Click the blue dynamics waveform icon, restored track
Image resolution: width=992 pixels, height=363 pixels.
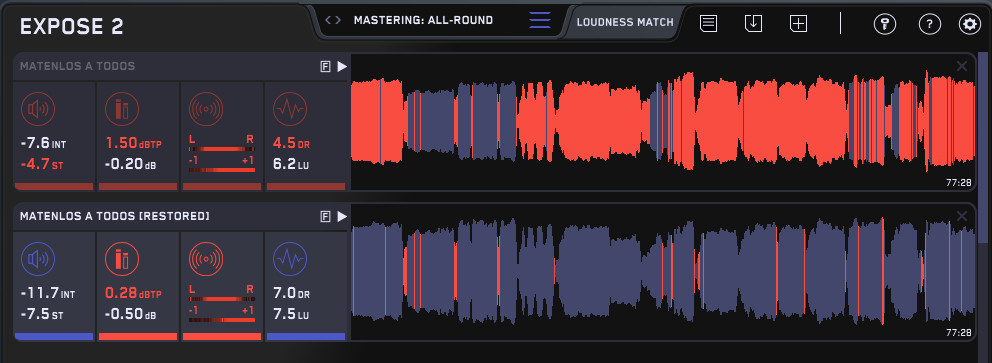click(x=290, y=259)
